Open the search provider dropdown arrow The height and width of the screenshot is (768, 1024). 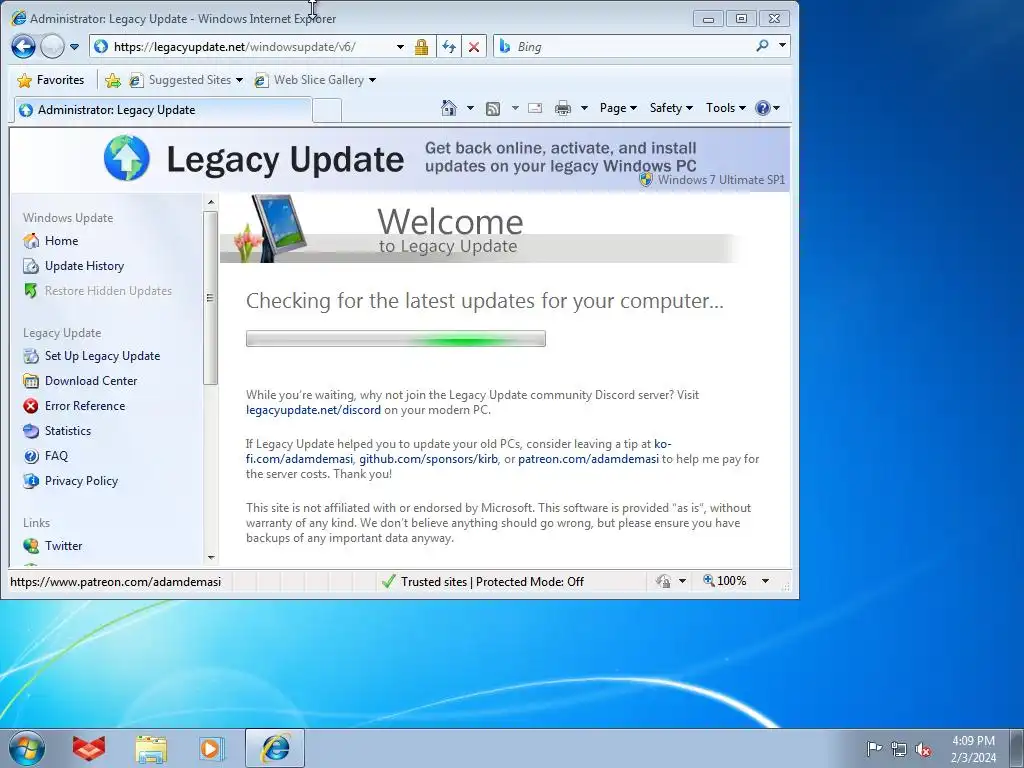click(x=782, y=46)
